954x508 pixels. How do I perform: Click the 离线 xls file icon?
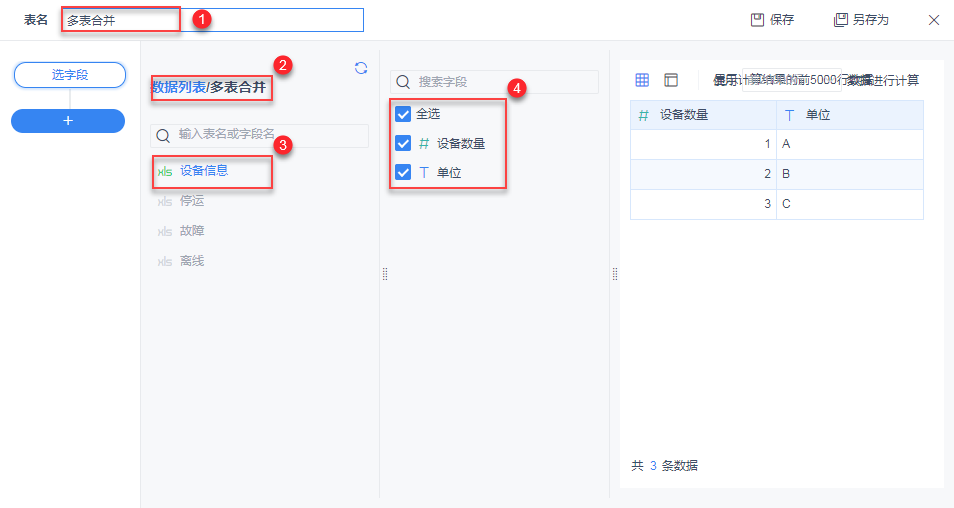[x=165, y=261]
